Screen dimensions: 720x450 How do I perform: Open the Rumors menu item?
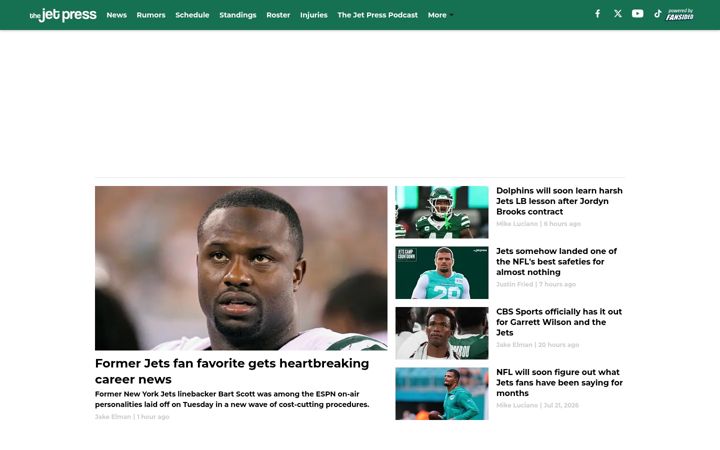(151, 15)
